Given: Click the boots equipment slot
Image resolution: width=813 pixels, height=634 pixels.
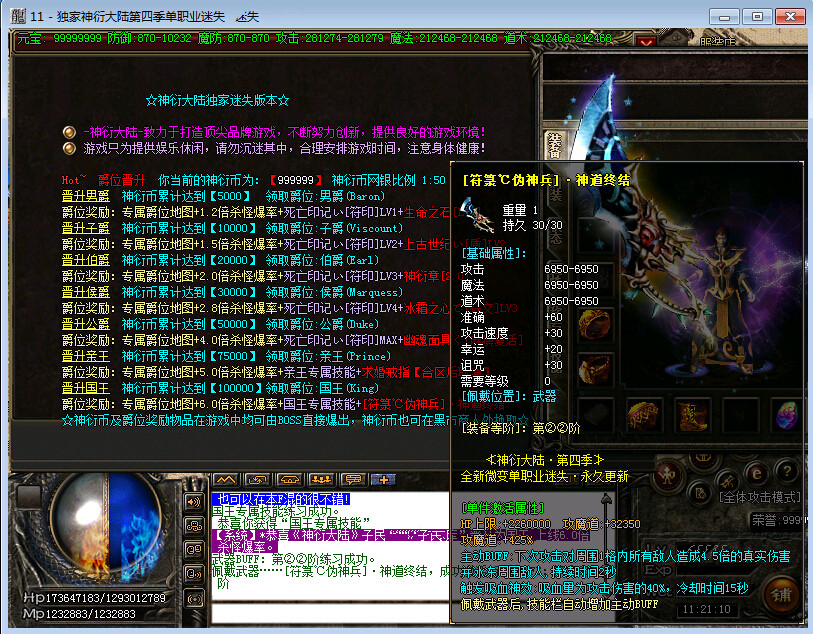Looking at the screenshot, I should [x=692, y=415].
